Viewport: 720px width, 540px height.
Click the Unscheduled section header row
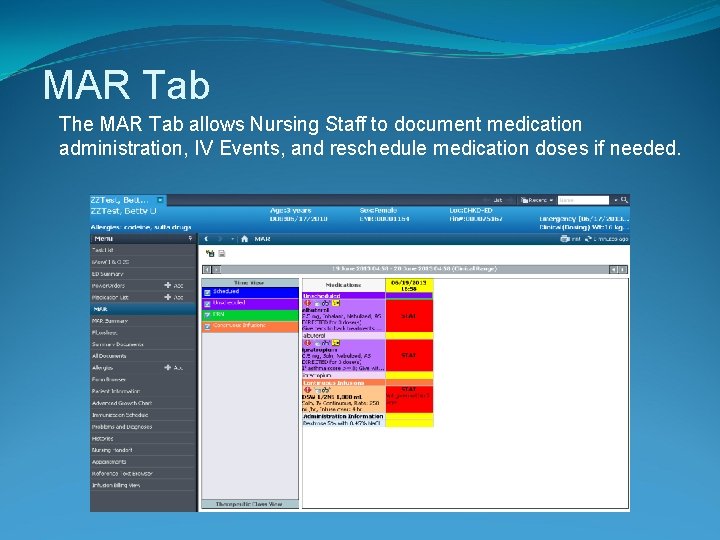click(x=343, y=296)
